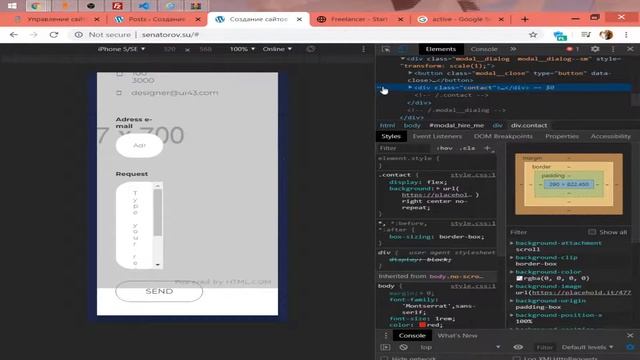Open device toolbar more options menu

point(364,49)
